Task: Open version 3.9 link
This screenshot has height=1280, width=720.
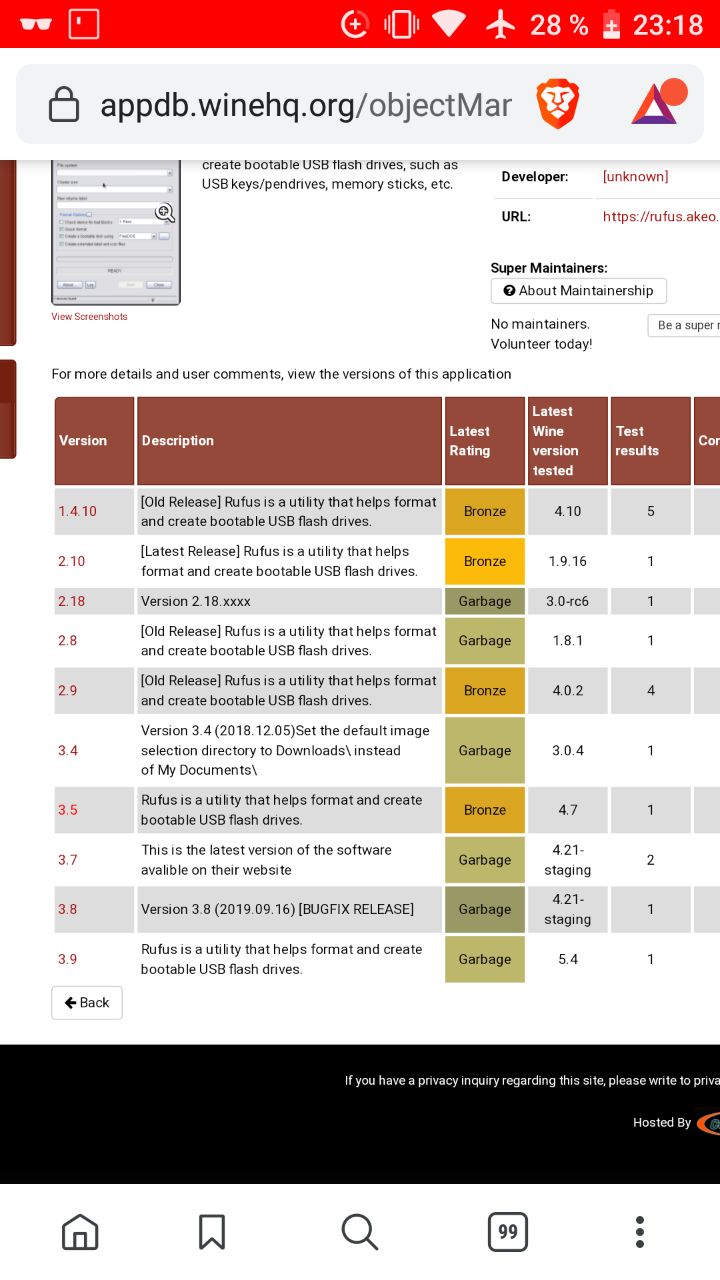Action: (68, 960)
